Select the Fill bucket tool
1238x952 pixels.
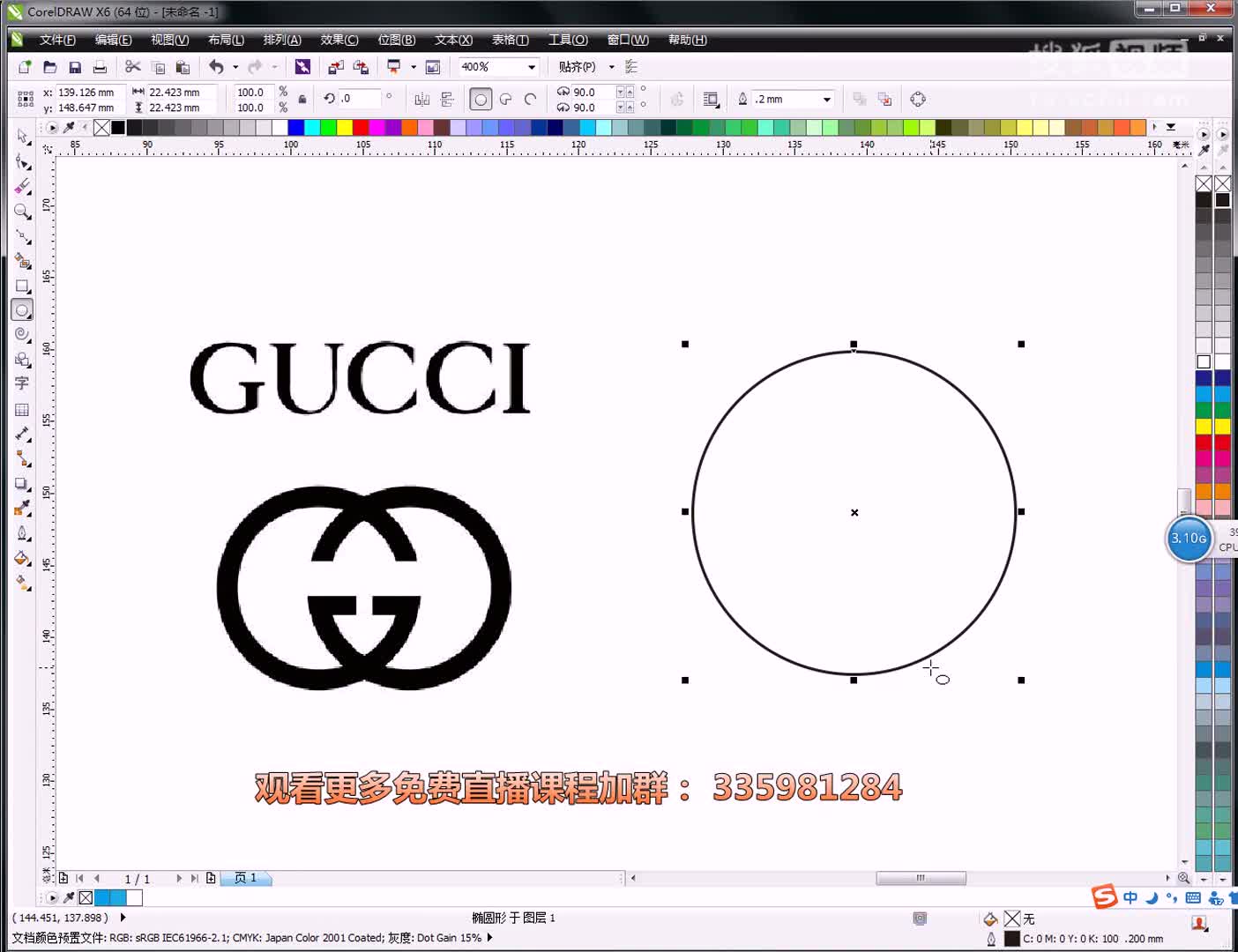coord(23,557)
